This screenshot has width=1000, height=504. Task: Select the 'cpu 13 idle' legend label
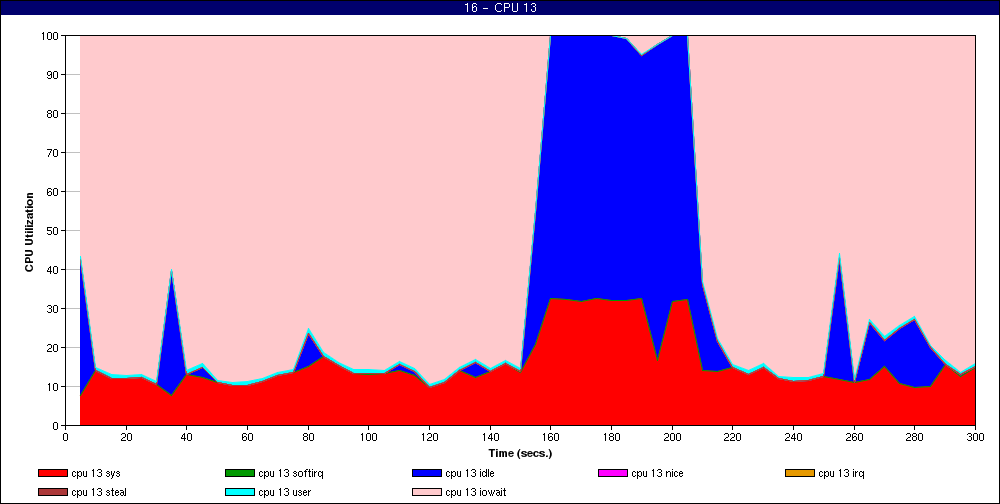click(469, 473)
